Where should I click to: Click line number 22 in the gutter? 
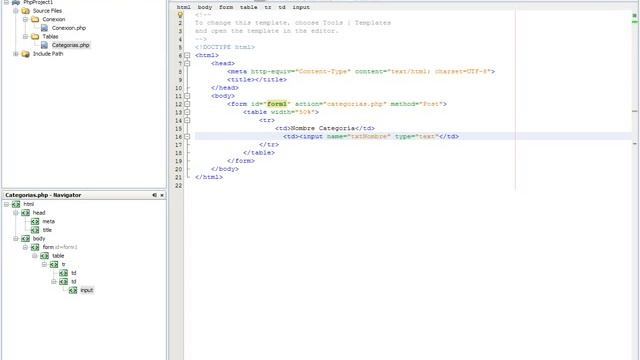coord(178,186)
